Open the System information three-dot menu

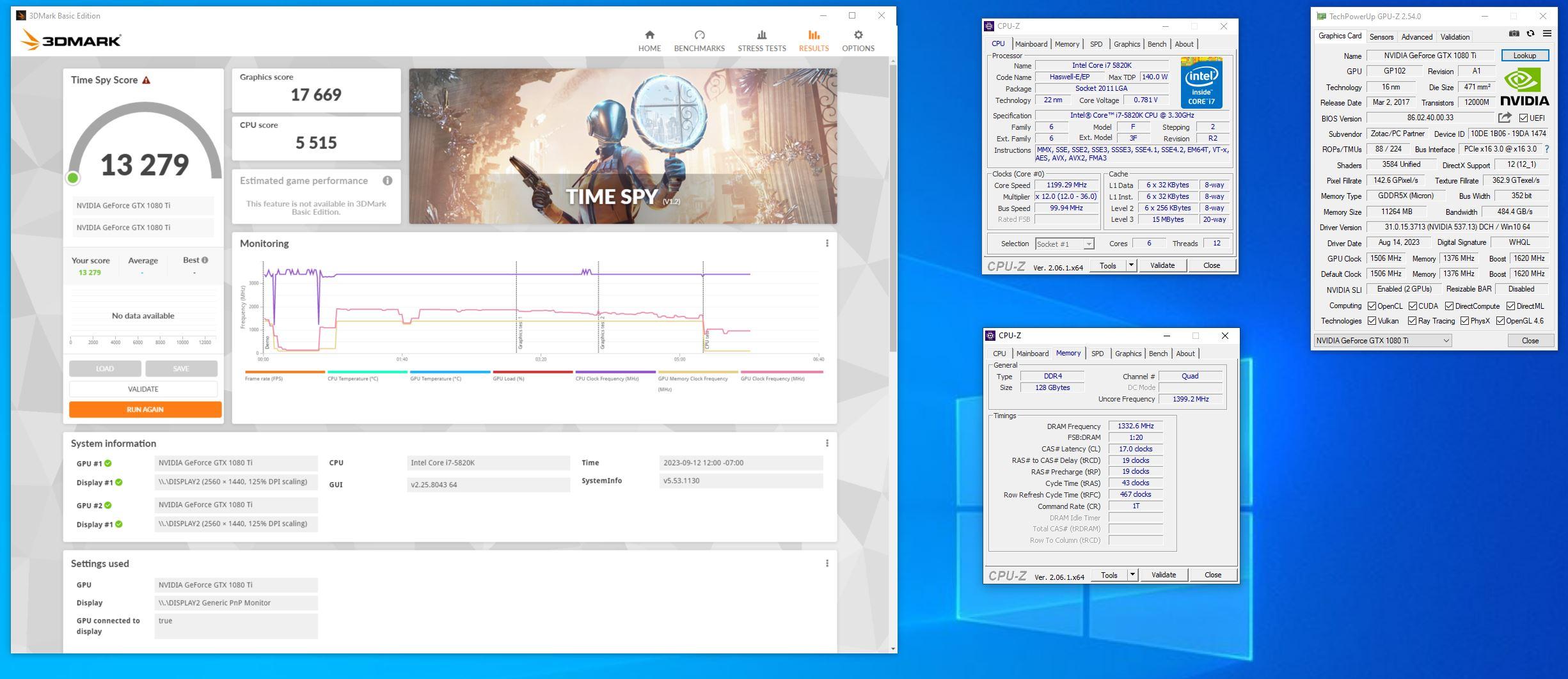pyautogui.click(x=827, y=443)
